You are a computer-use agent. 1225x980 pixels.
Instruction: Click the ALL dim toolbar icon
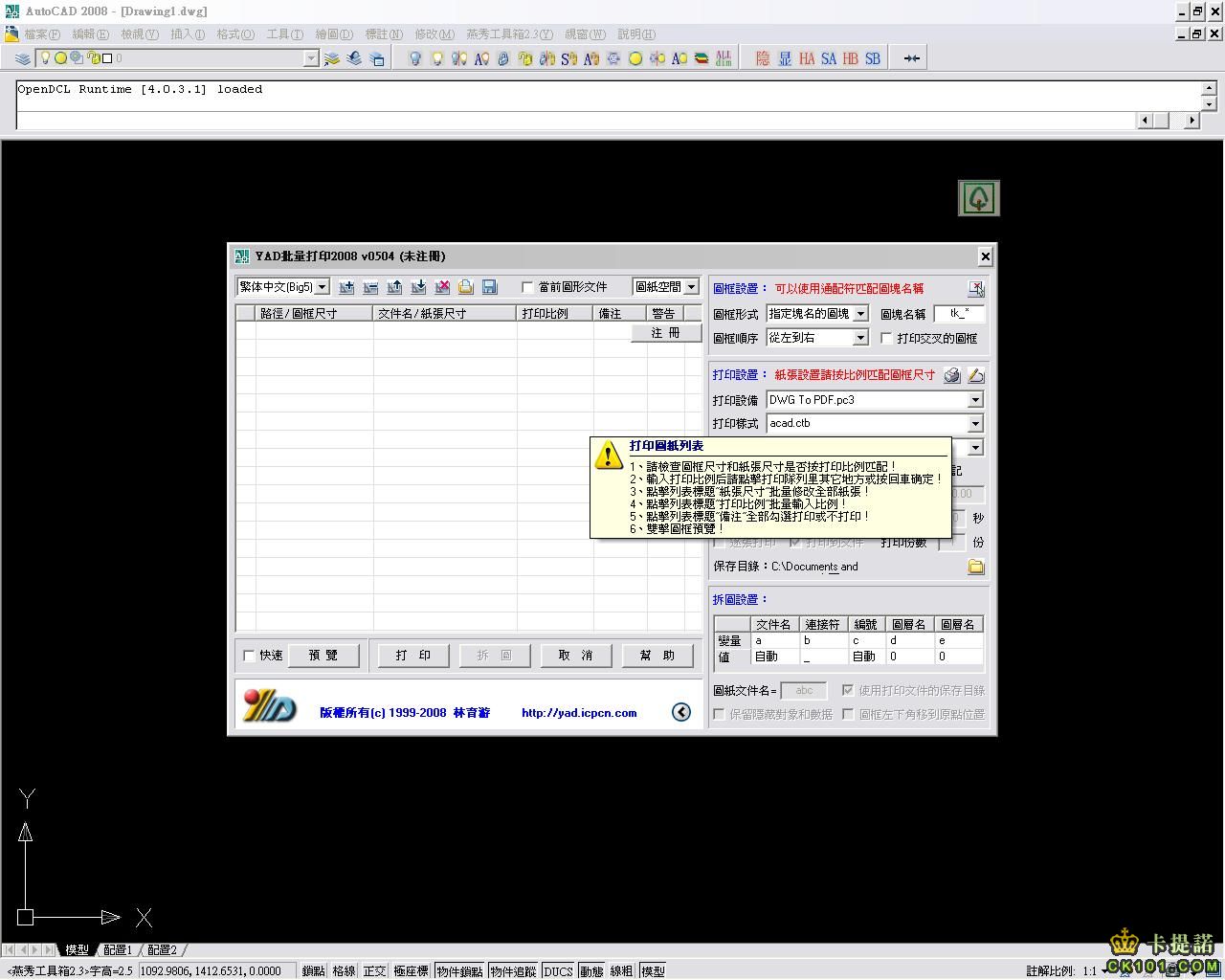[x=724, y=58]
